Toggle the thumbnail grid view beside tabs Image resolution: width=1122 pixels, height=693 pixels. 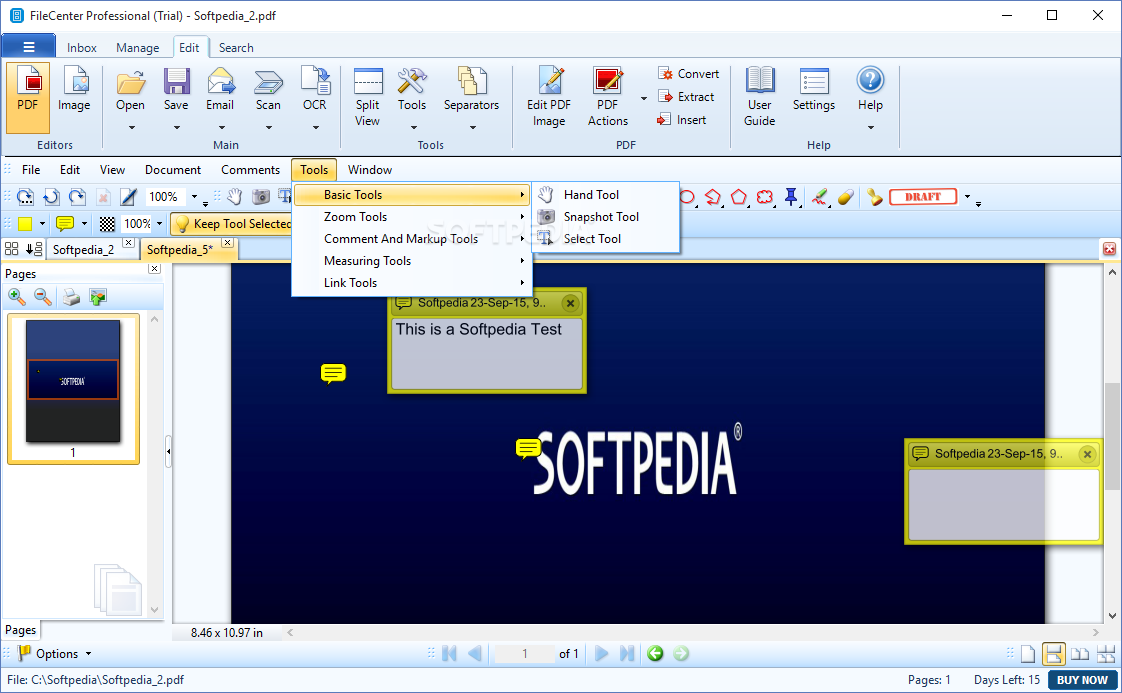click(11, 249)
